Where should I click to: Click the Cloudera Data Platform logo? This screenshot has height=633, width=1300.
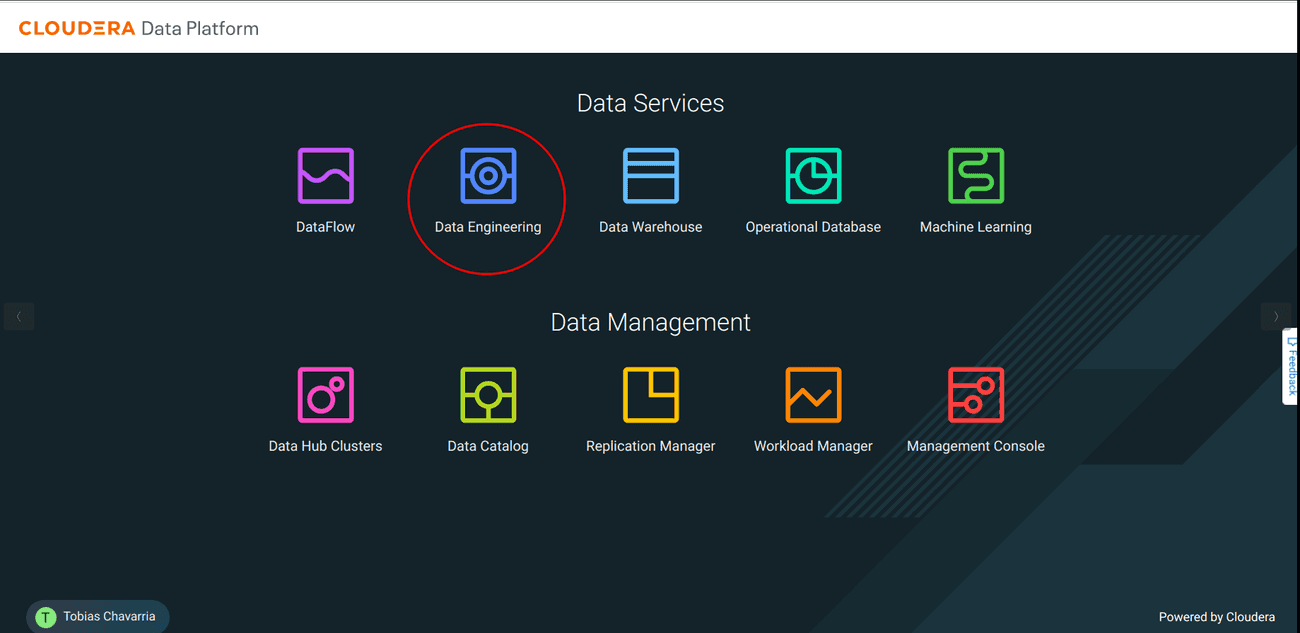coord(138,27)
